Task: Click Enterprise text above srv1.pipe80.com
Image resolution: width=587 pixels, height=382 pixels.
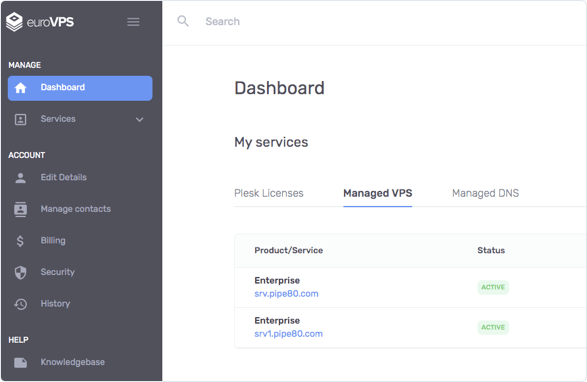Action: coord(277,321)
